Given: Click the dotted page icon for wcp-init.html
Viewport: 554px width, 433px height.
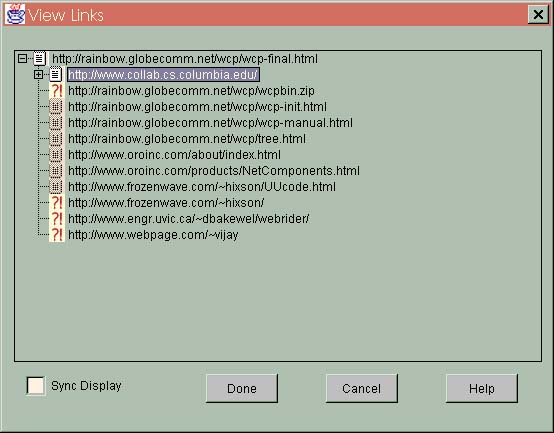Looking at the screenshot, I should [x=56, y=107].
